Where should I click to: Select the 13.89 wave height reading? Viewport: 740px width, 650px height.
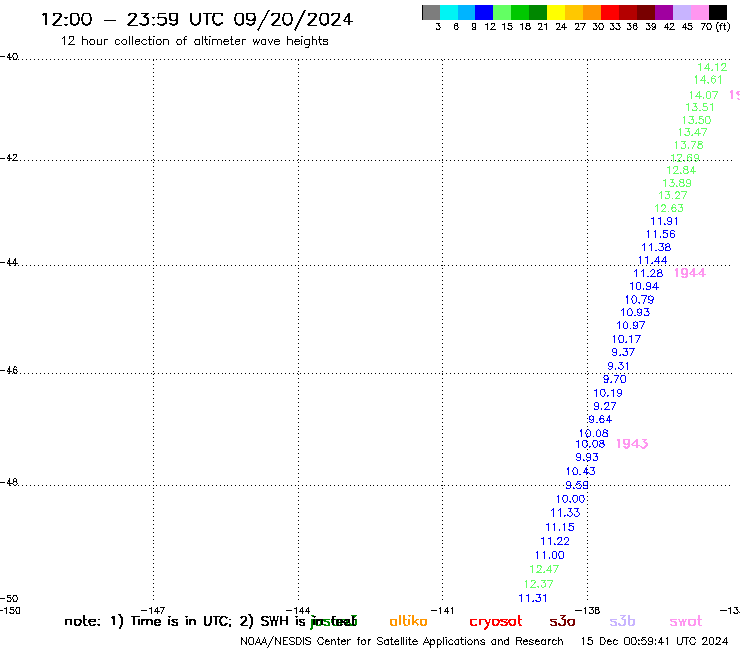(x=677, y=183)
